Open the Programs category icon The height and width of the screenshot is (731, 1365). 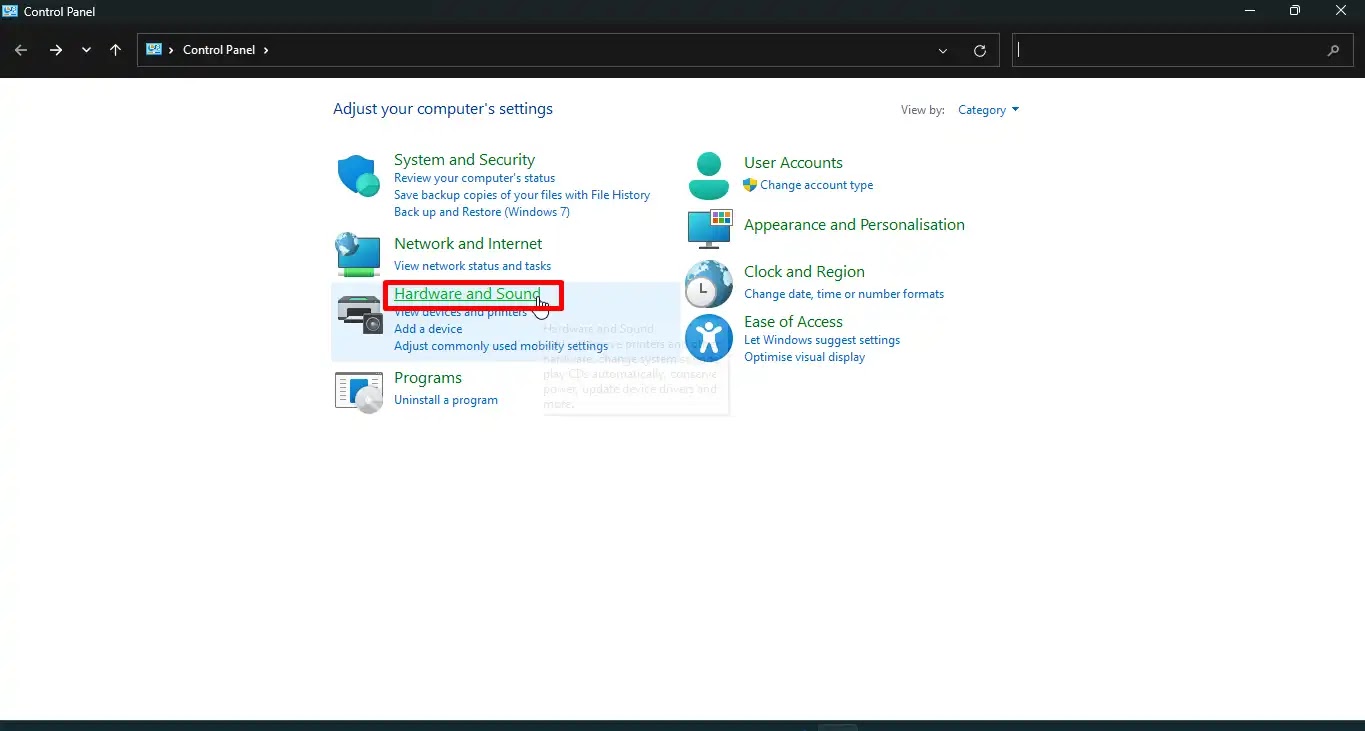pyautogui.click(x=359, y=392)
